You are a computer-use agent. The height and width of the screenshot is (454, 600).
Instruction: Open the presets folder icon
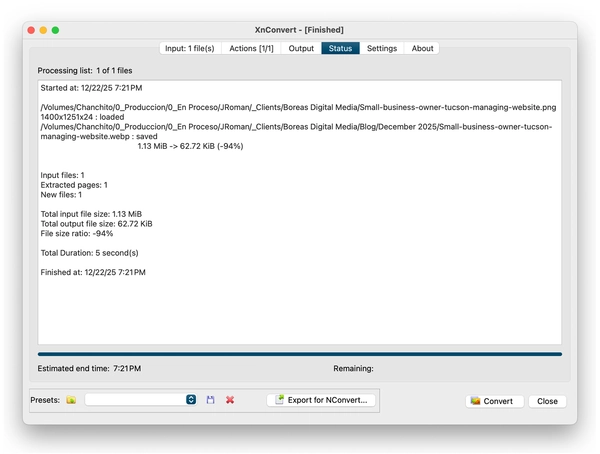pos(71,400)
